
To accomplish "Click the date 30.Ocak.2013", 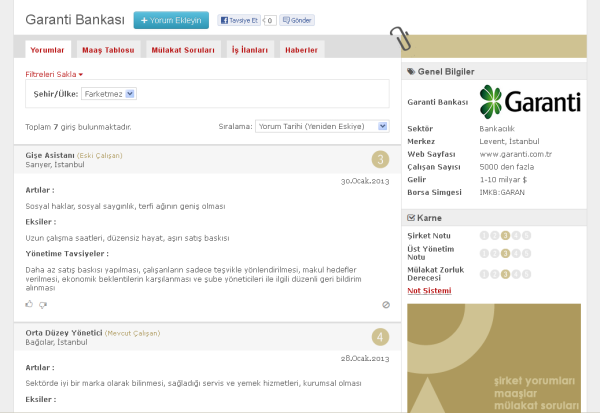I will [365, 181].
